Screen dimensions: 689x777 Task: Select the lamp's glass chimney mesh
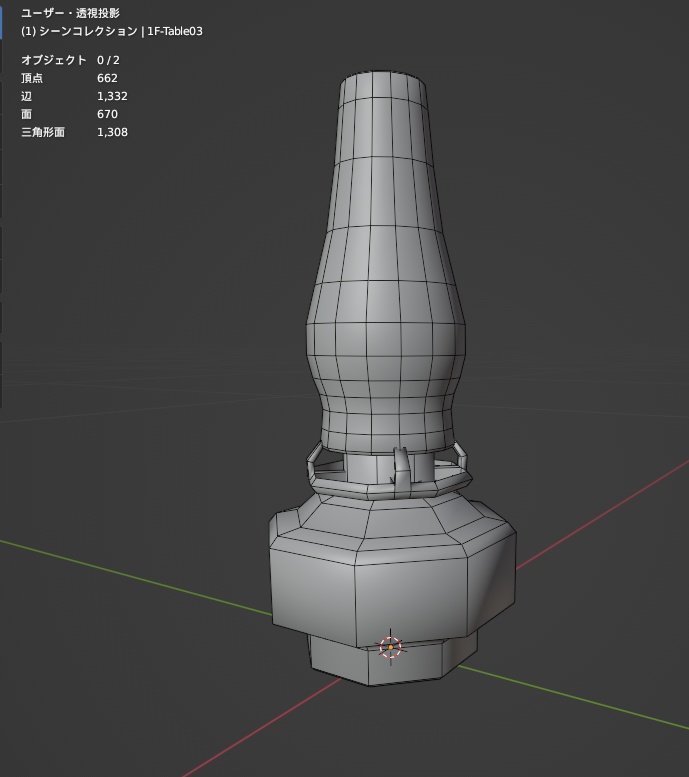[x=385, y=263]
